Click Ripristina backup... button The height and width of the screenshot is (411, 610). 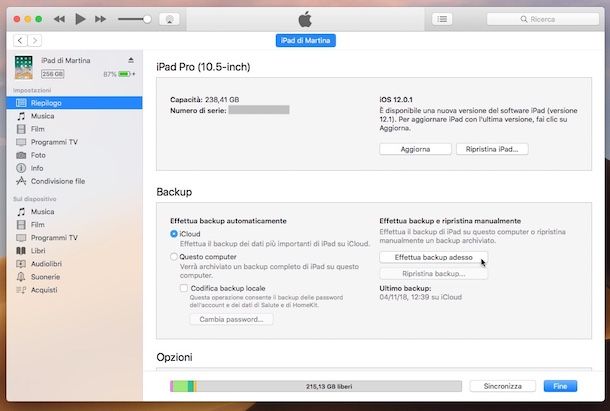coord(433,274)
